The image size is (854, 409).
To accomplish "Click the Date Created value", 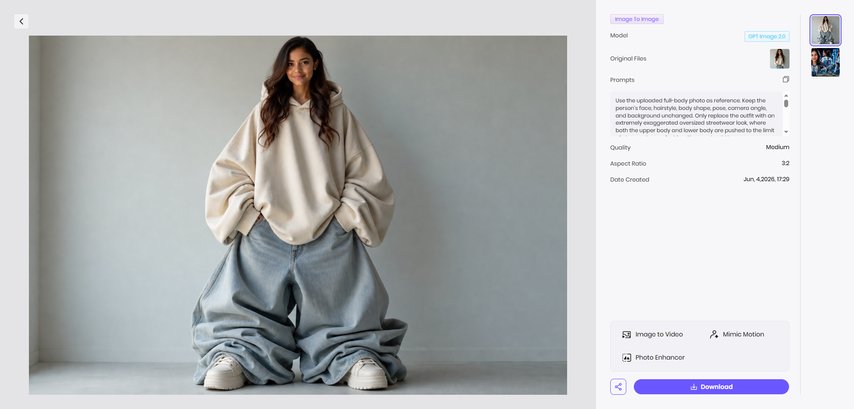I will coord(766,179).
